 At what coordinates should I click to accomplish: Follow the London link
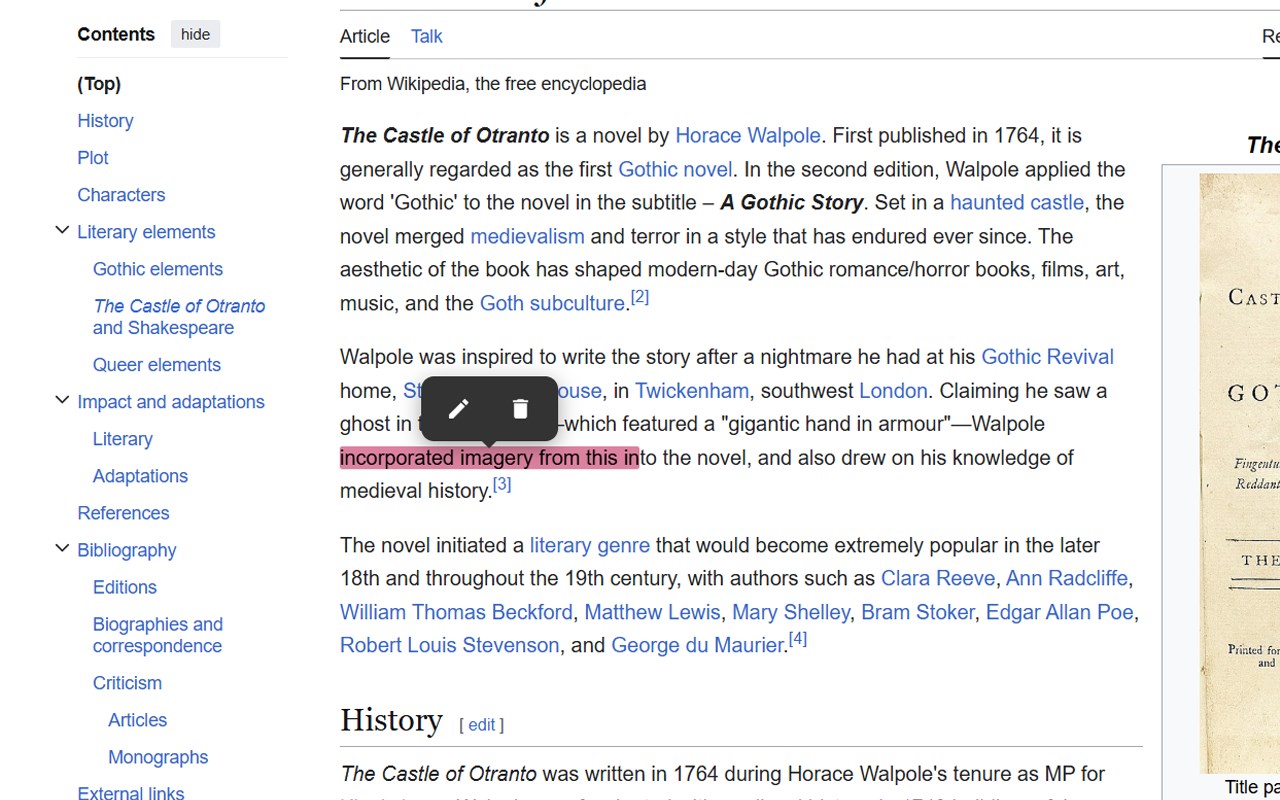893,390
